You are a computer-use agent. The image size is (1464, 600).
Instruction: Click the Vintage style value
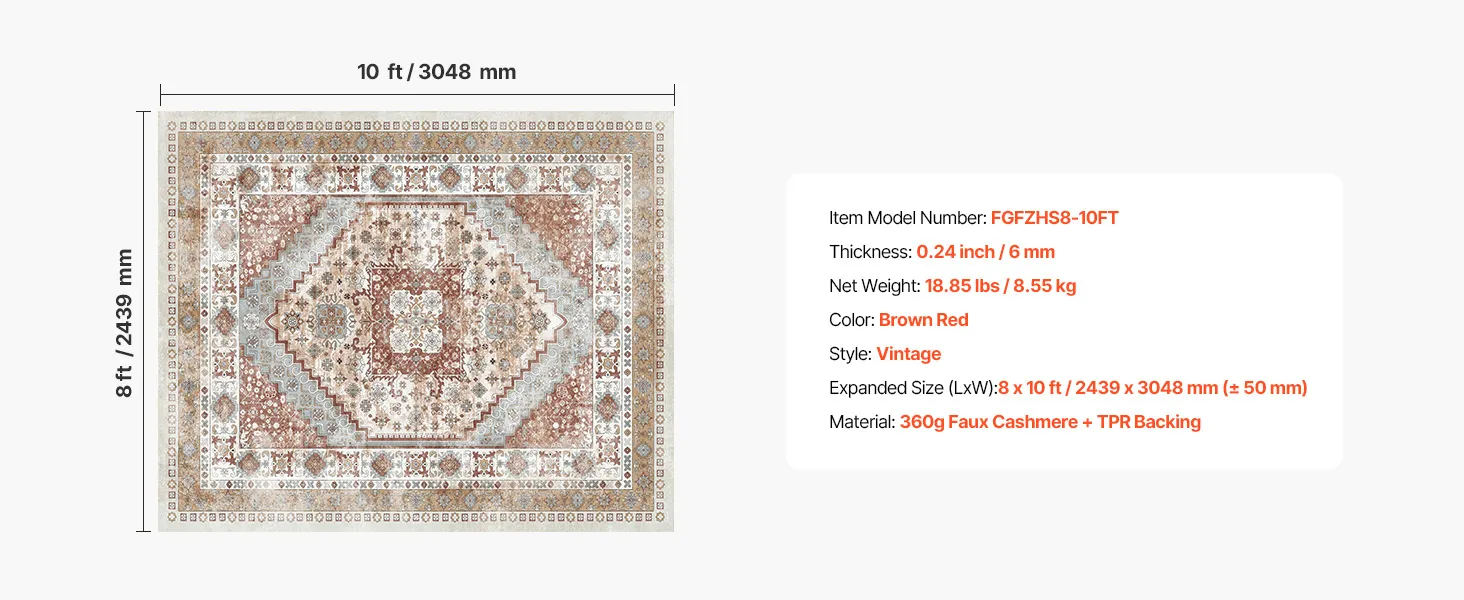[x=909, y=354]
